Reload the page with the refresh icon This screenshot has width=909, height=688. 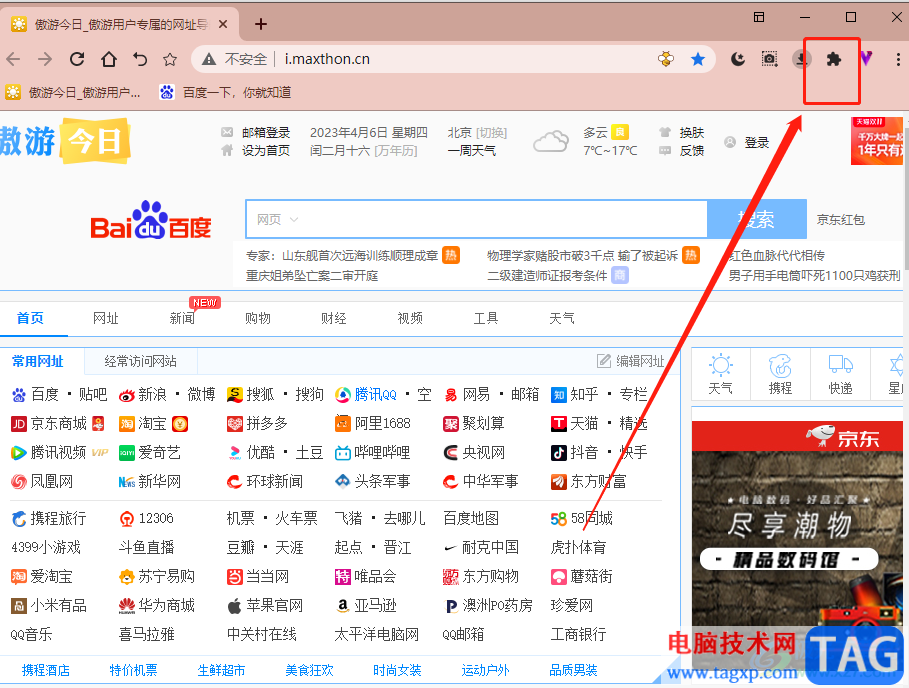click(77, 59)
